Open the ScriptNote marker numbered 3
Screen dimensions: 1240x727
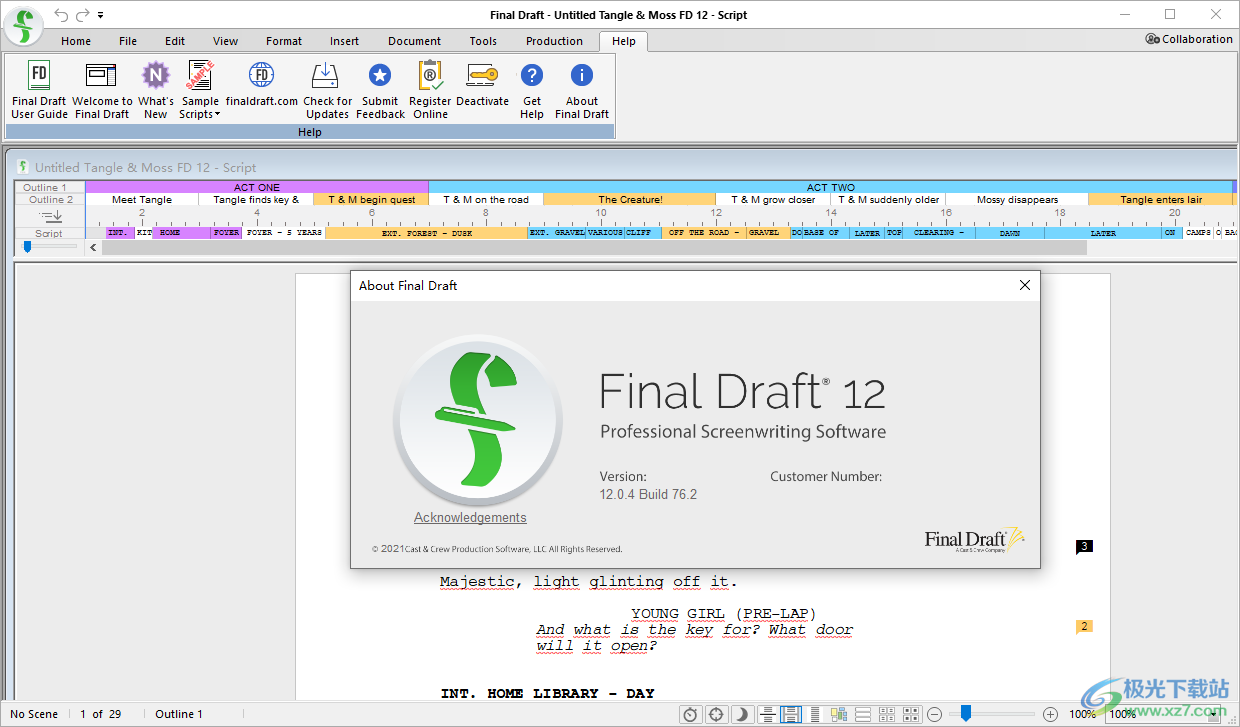1084,546
